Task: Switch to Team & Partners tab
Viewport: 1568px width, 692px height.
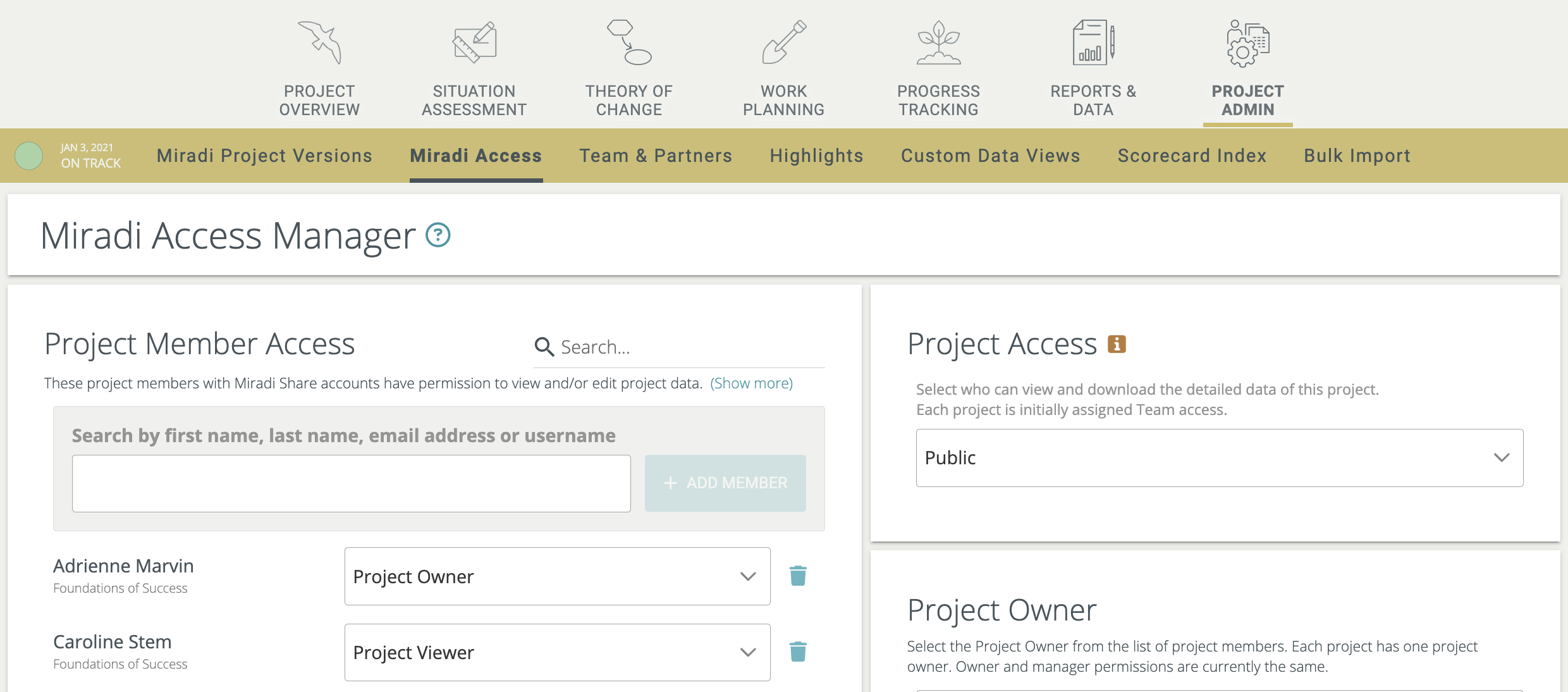Action: pos(656,156)
